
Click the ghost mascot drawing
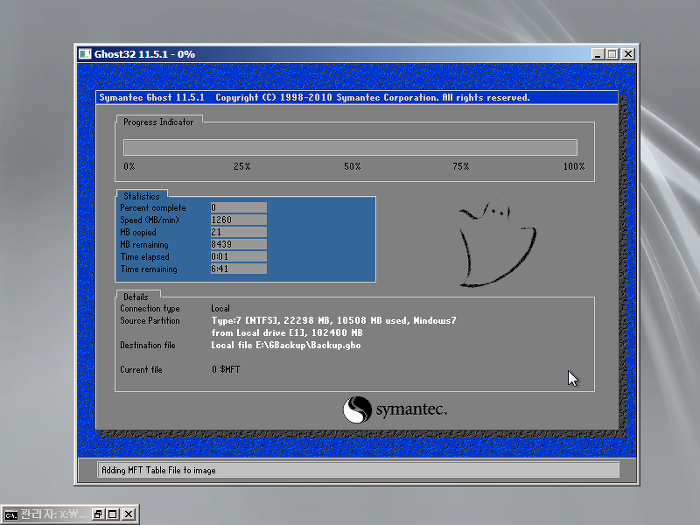click(x=497, y=244)
